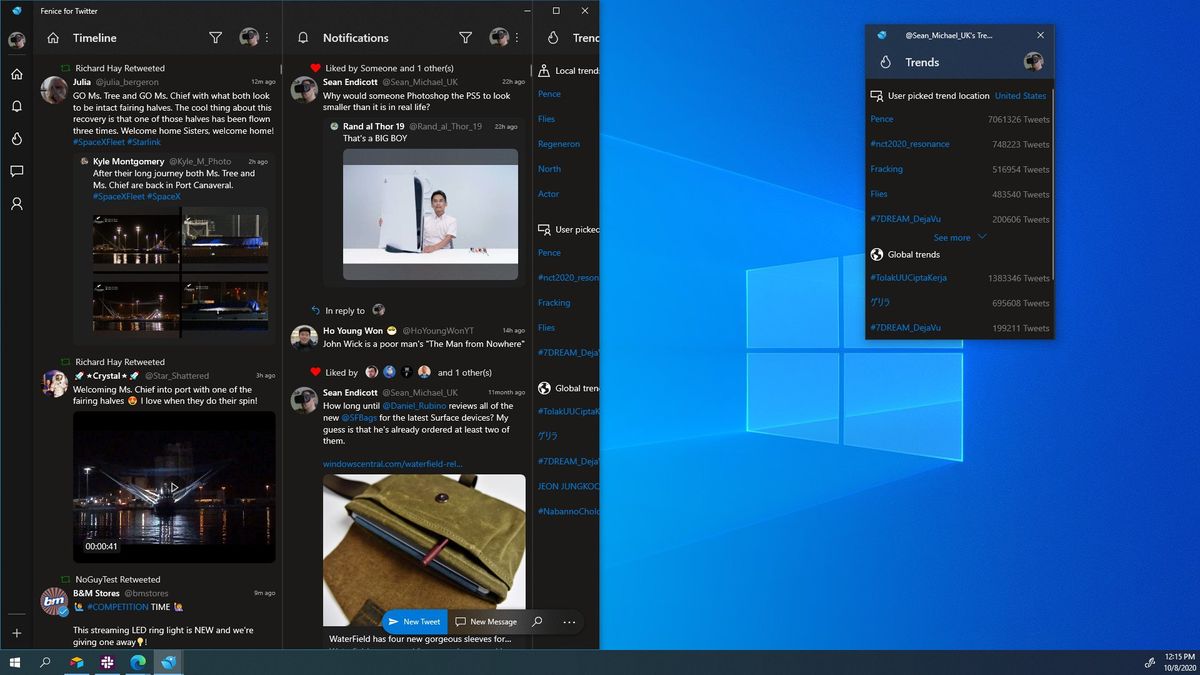Screen dimensions: 1200x675
Task: Click the search magnifier in the floating bar
Action: pyautogui.click(x=538, y=621)
